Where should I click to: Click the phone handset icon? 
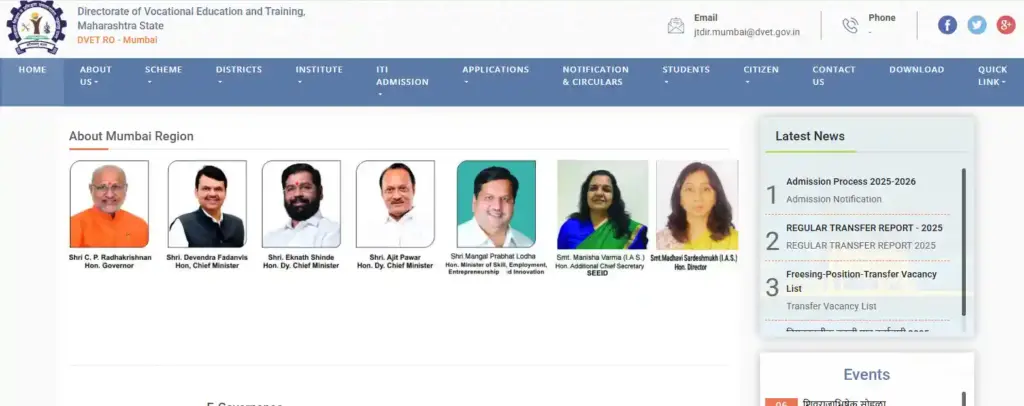coord(850,26)
